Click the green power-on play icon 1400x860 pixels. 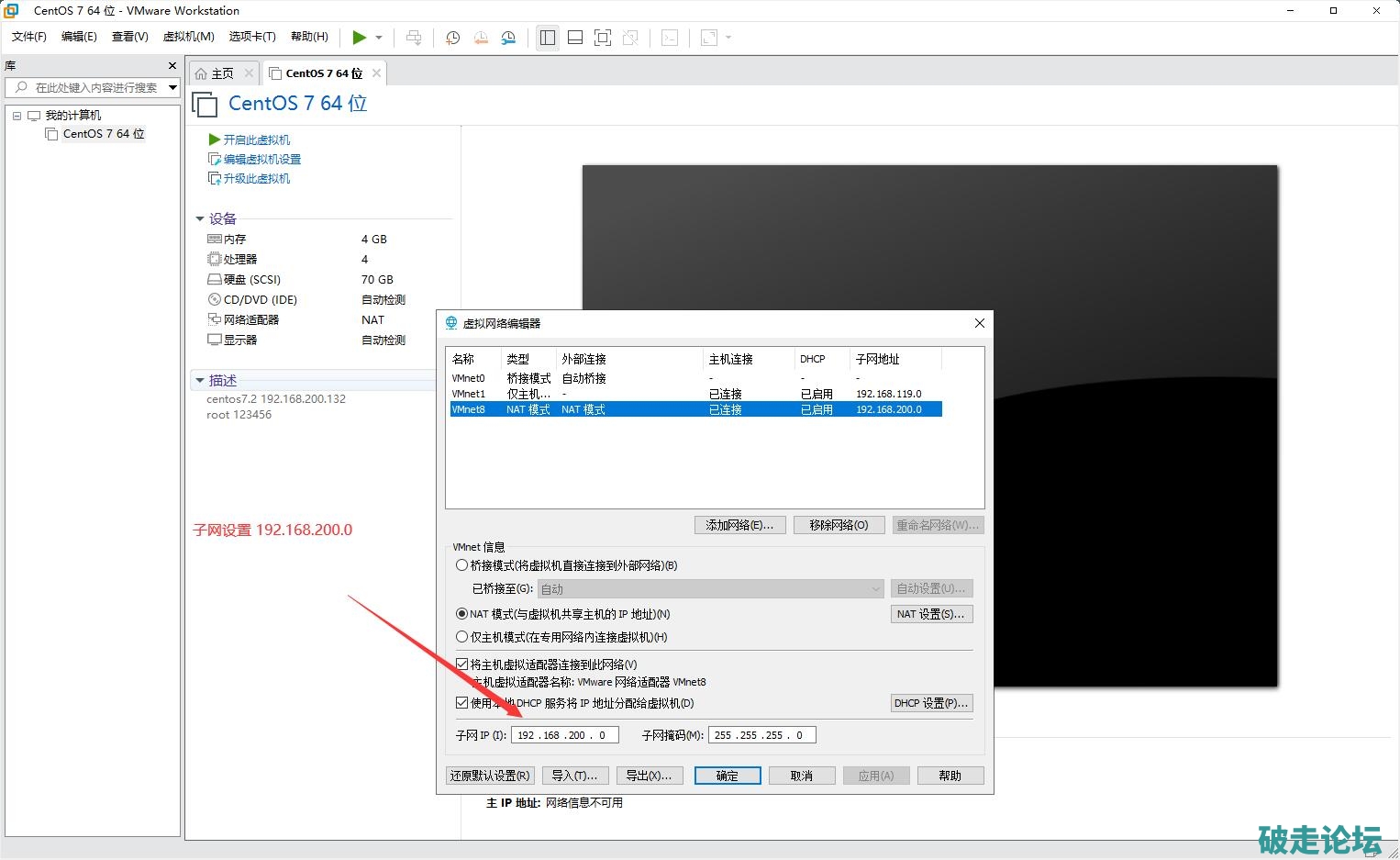pyautogui.click(x=359, y=38)
